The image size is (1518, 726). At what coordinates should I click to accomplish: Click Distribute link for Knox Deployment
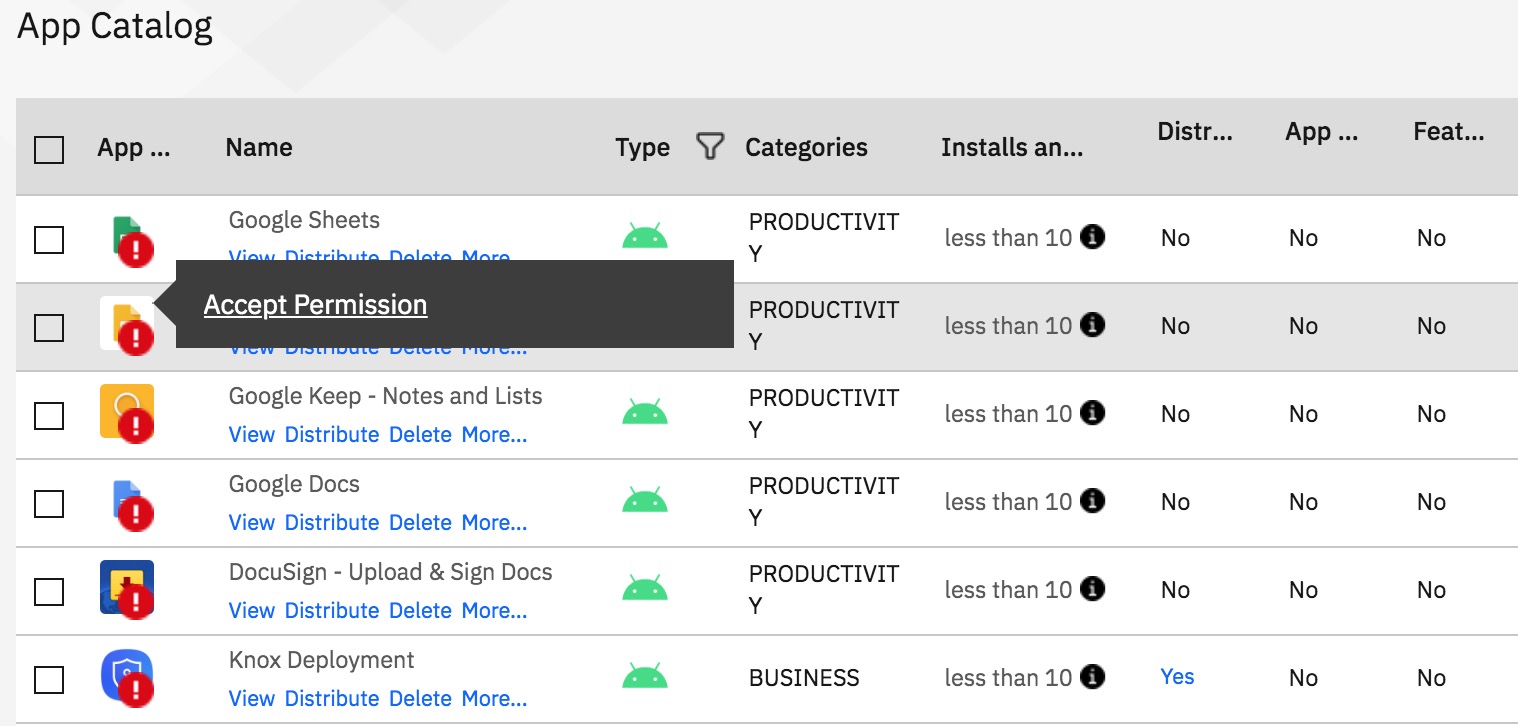[332, 699]
